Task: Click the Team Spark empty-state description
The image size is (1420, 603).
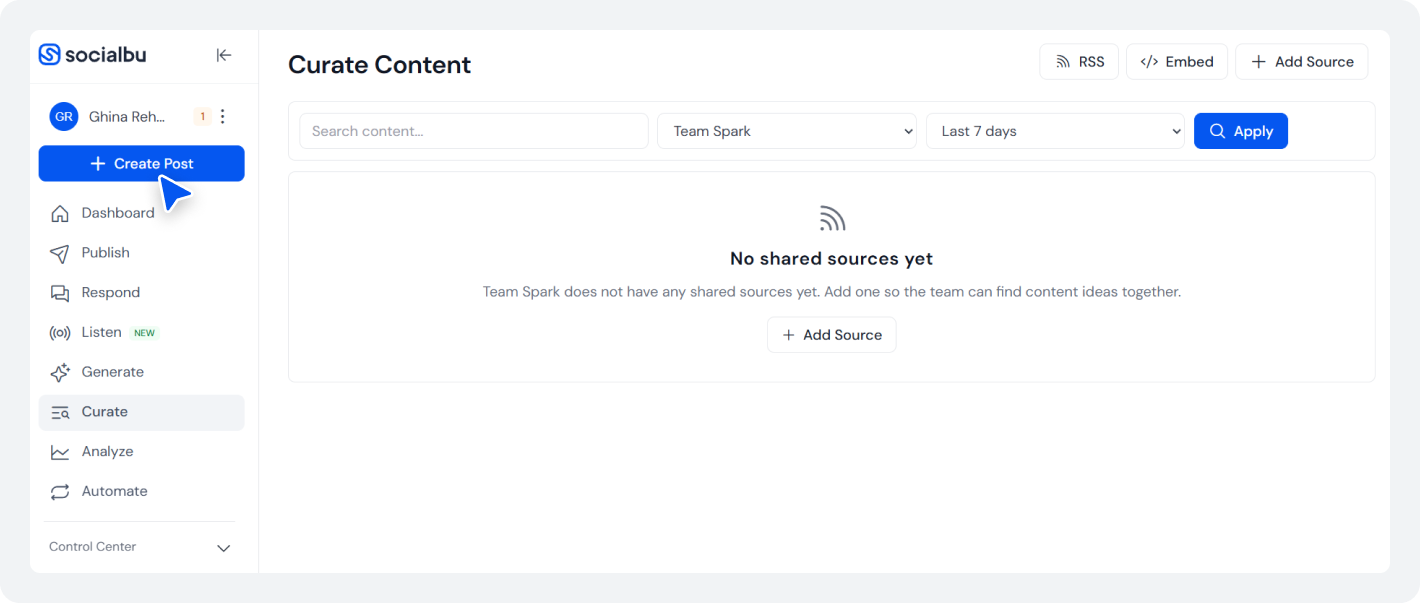Action: [x=832, y=292]
